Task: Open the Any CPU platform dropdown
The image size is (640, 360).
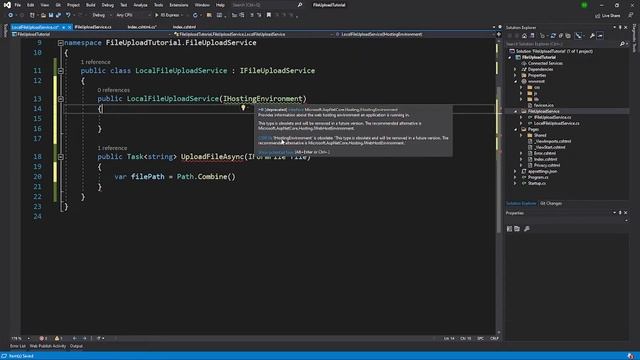Action: click(133, 15)
